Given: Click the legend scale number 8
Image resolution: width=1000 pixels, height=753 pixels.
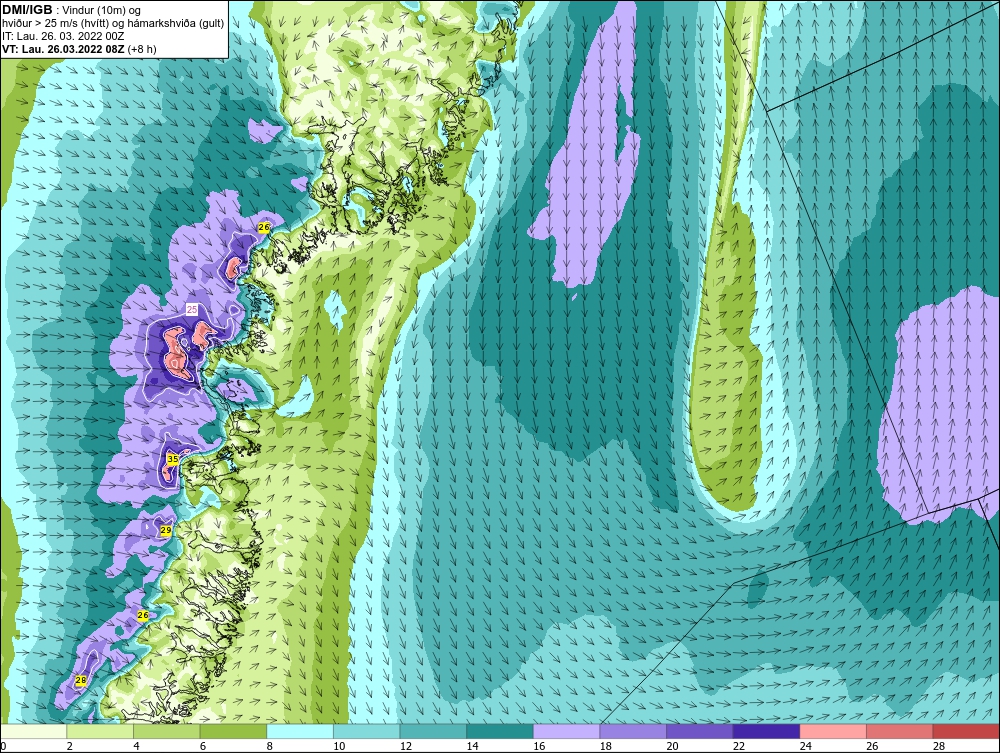Looking at the screenshot, I should click(x=270, y=746).
